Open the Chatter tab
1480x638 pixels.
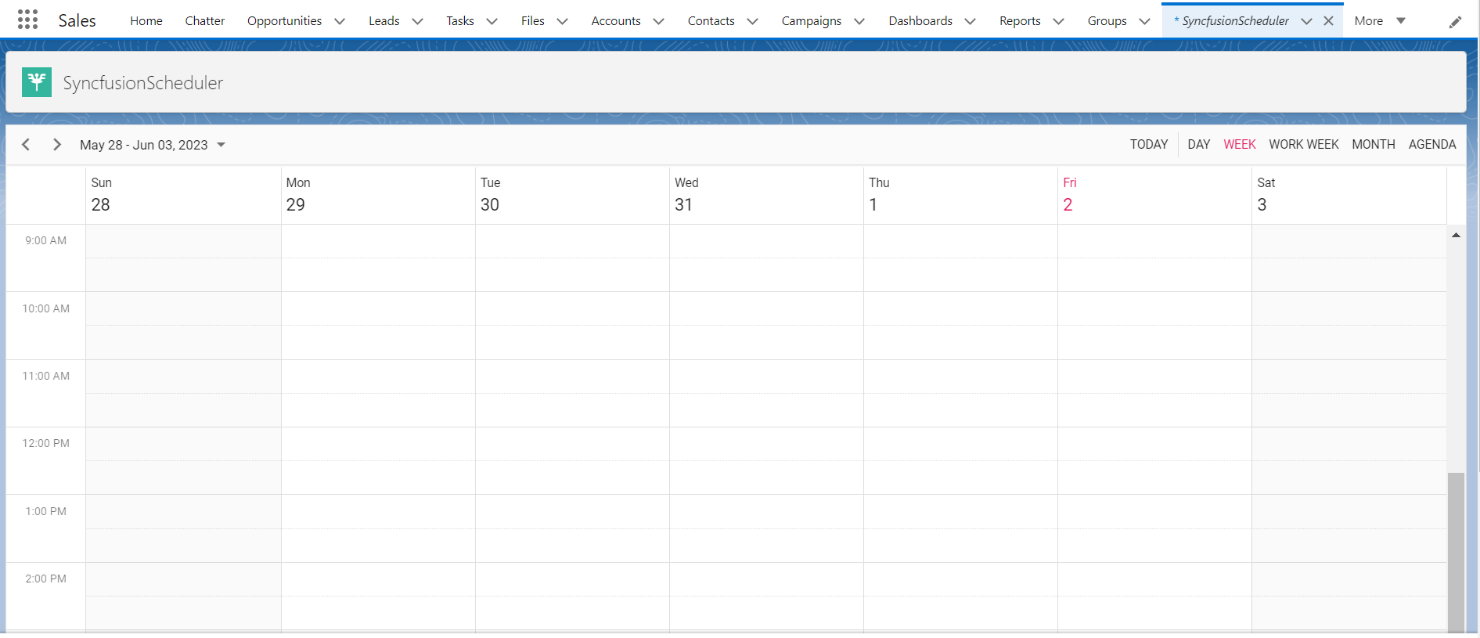point(205,20)
